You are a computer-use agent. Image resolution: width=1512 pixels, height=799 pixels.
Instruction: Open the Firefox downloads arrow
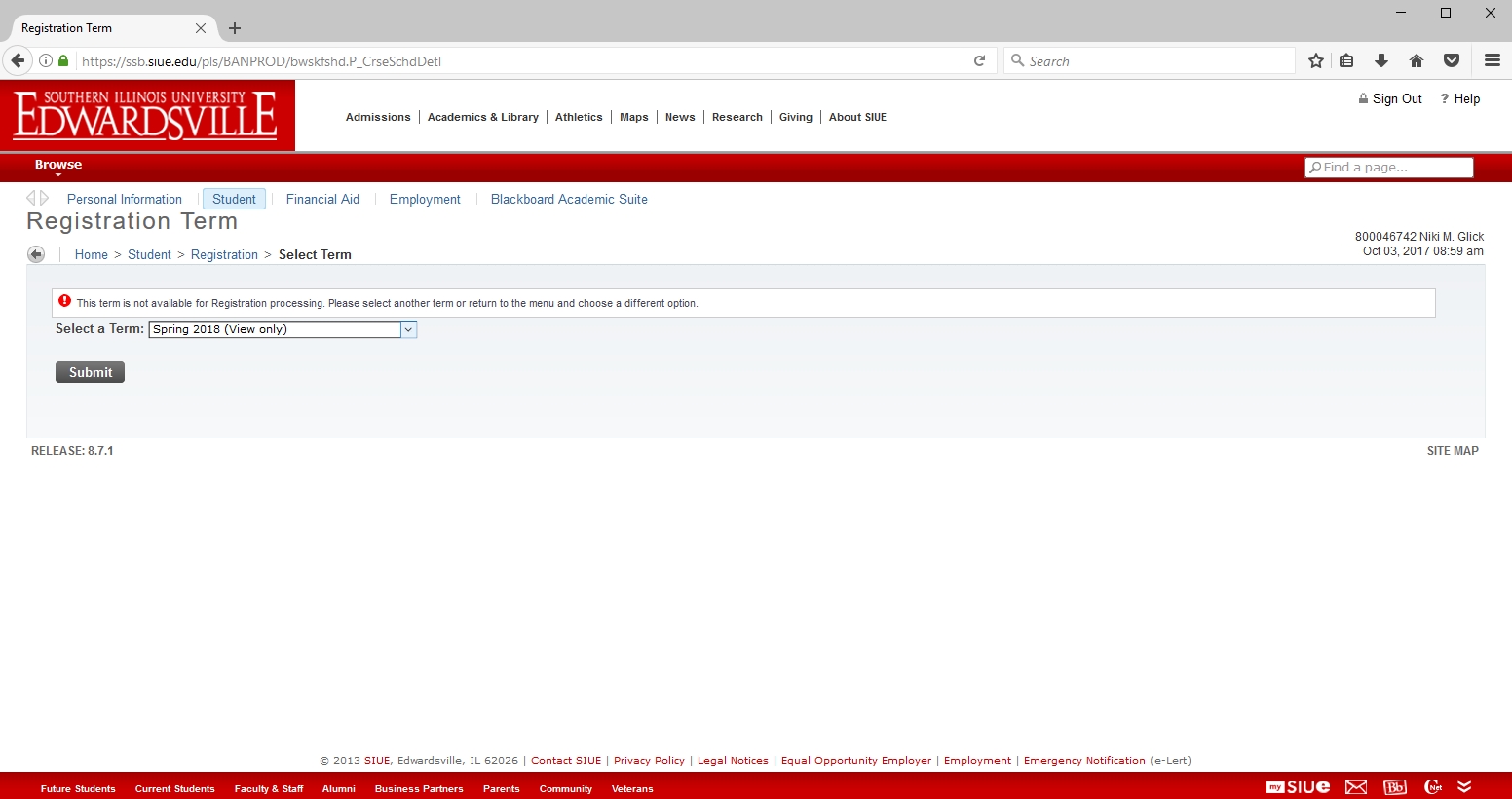pos(1381,61)
